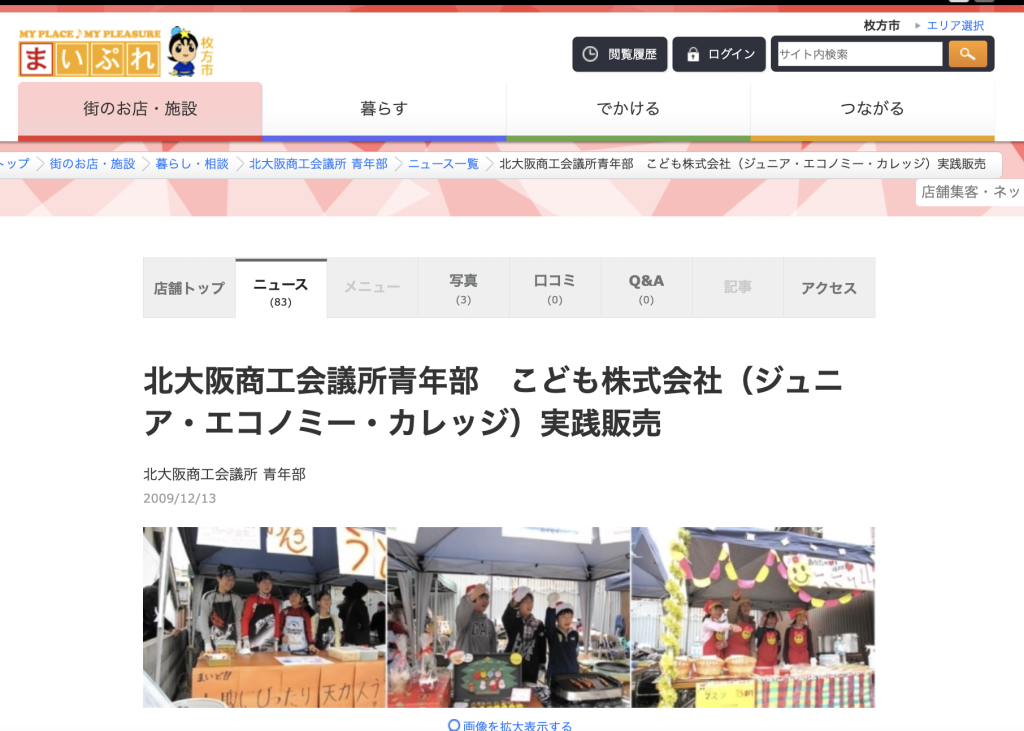
Task: Click the orange search magnifier button
Action: click(x=967, y=54)
